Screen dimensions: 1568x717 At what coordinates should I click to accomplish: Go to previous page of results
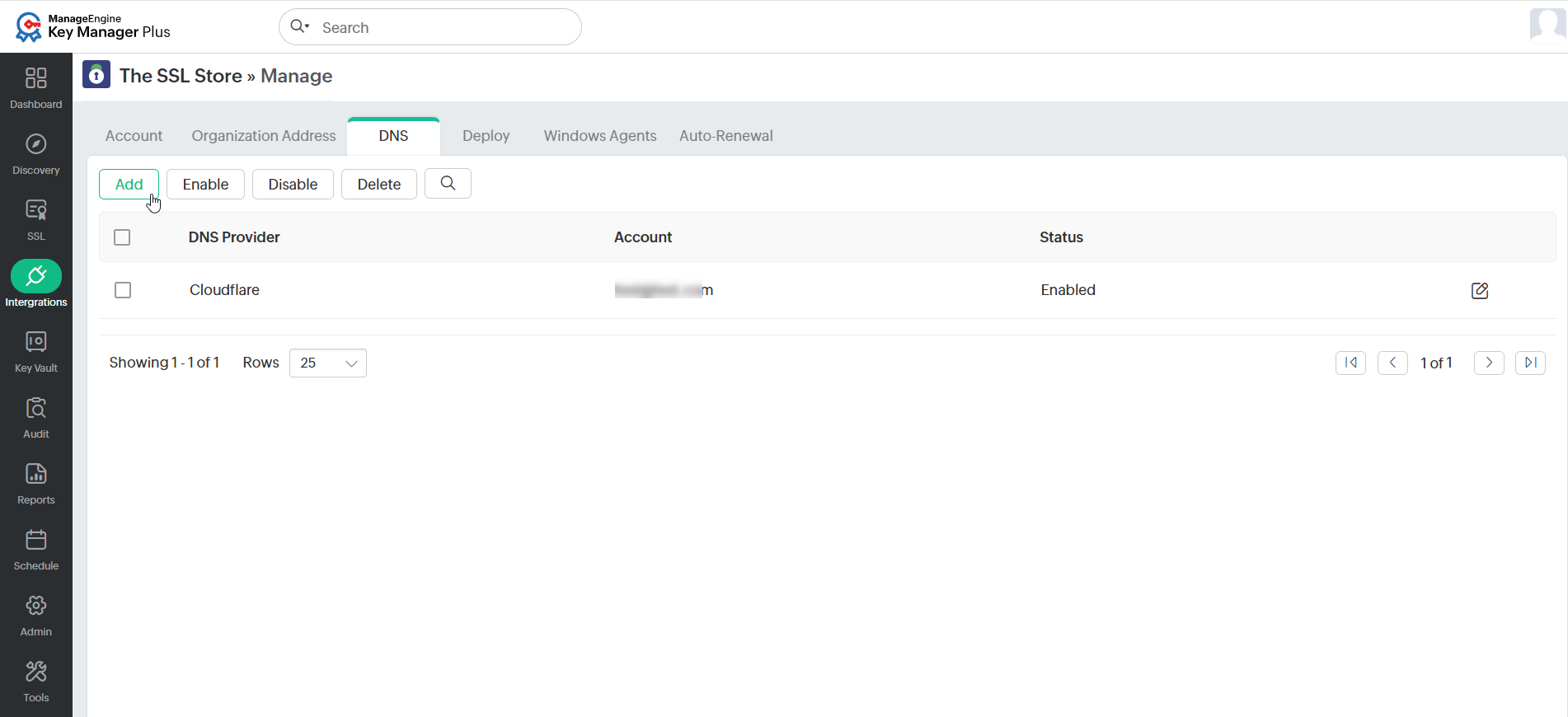1392,363
